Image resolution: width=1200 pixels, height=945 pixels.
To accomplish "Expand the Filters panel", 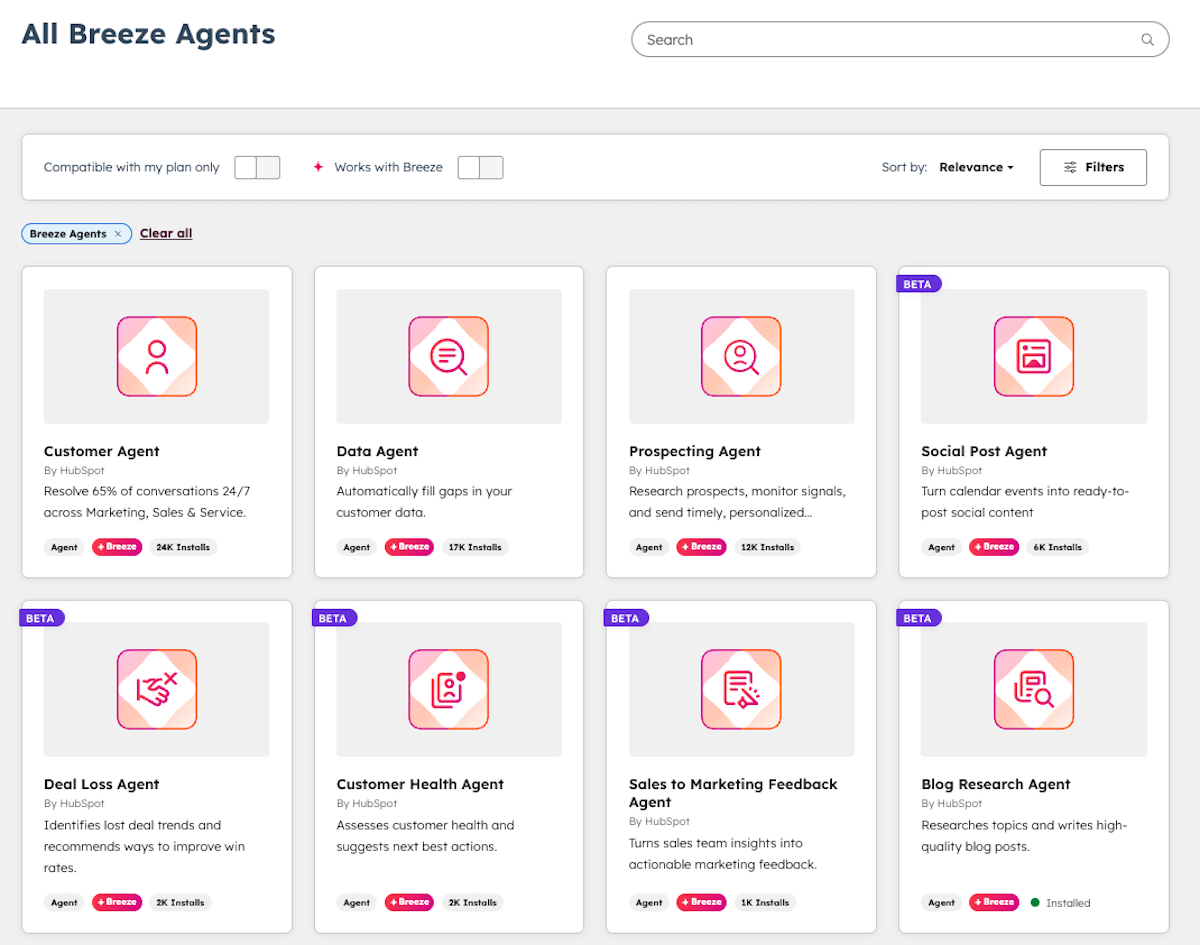I will (x=1093, y=167).
